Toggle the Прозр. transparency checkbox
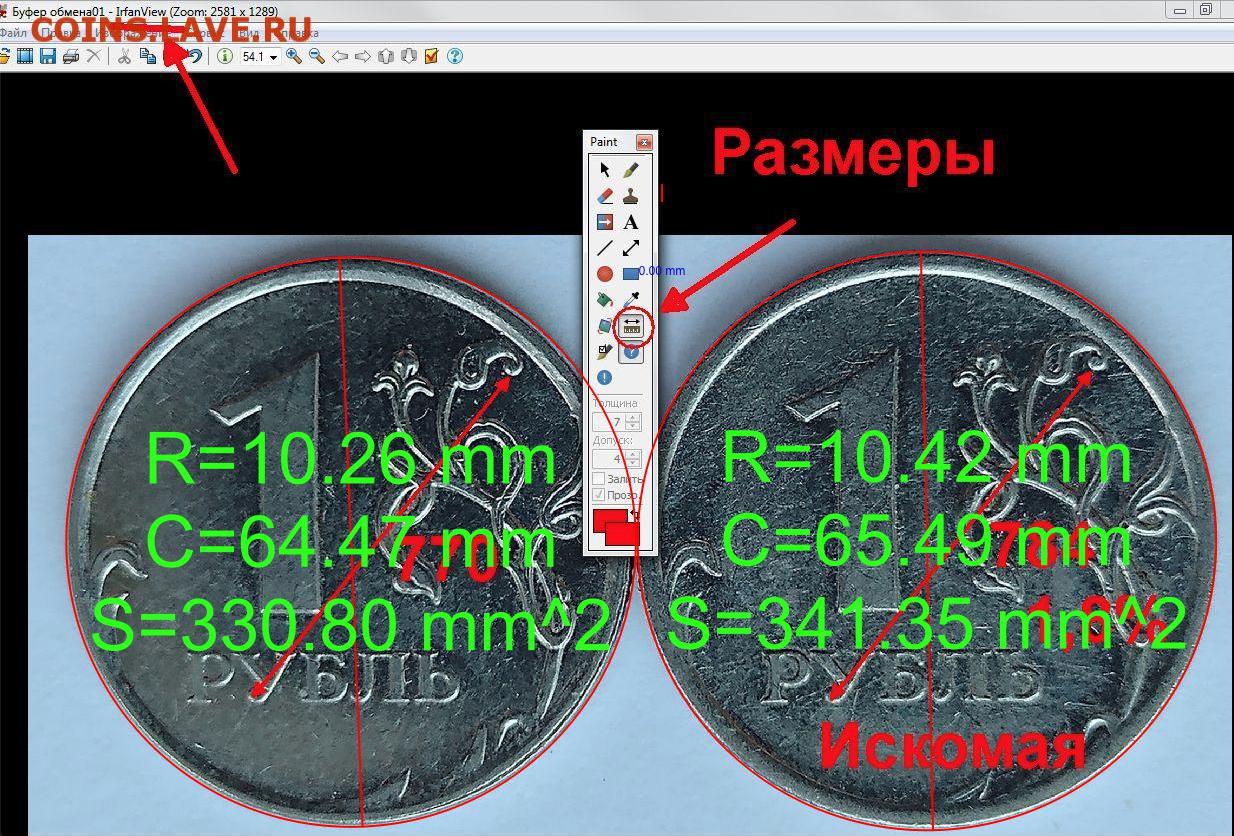Viewport: 1234px width, 836px height. point(599,495)
